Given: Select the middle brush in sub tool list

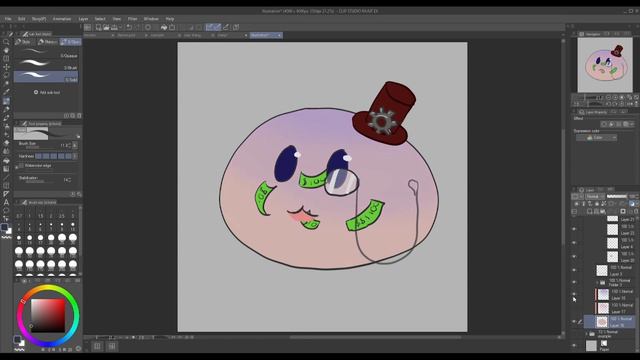Looking at the screenshot, I should tap(46, 64).
